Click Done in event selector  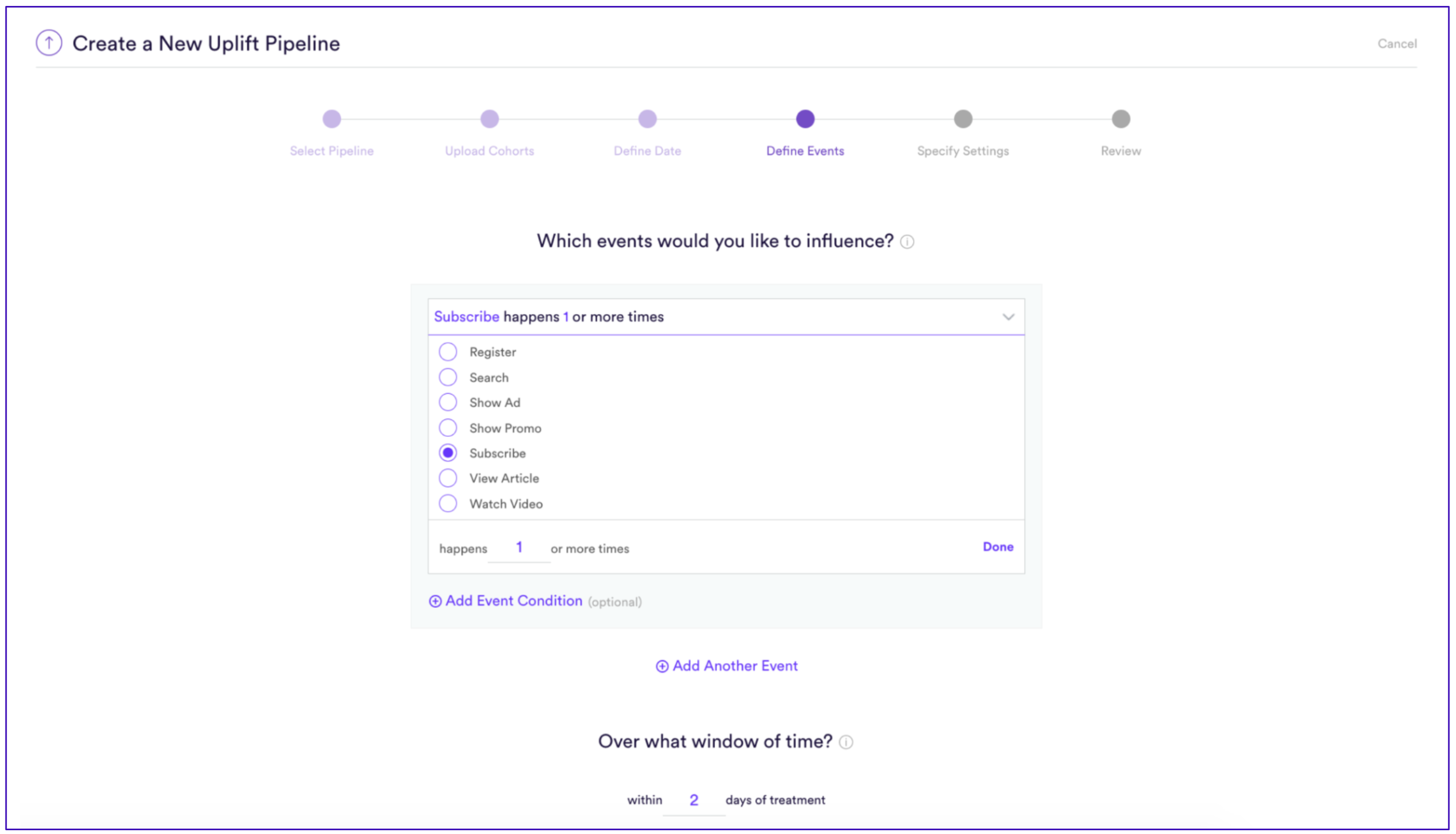pyautogui.click(x=999, y=547)
